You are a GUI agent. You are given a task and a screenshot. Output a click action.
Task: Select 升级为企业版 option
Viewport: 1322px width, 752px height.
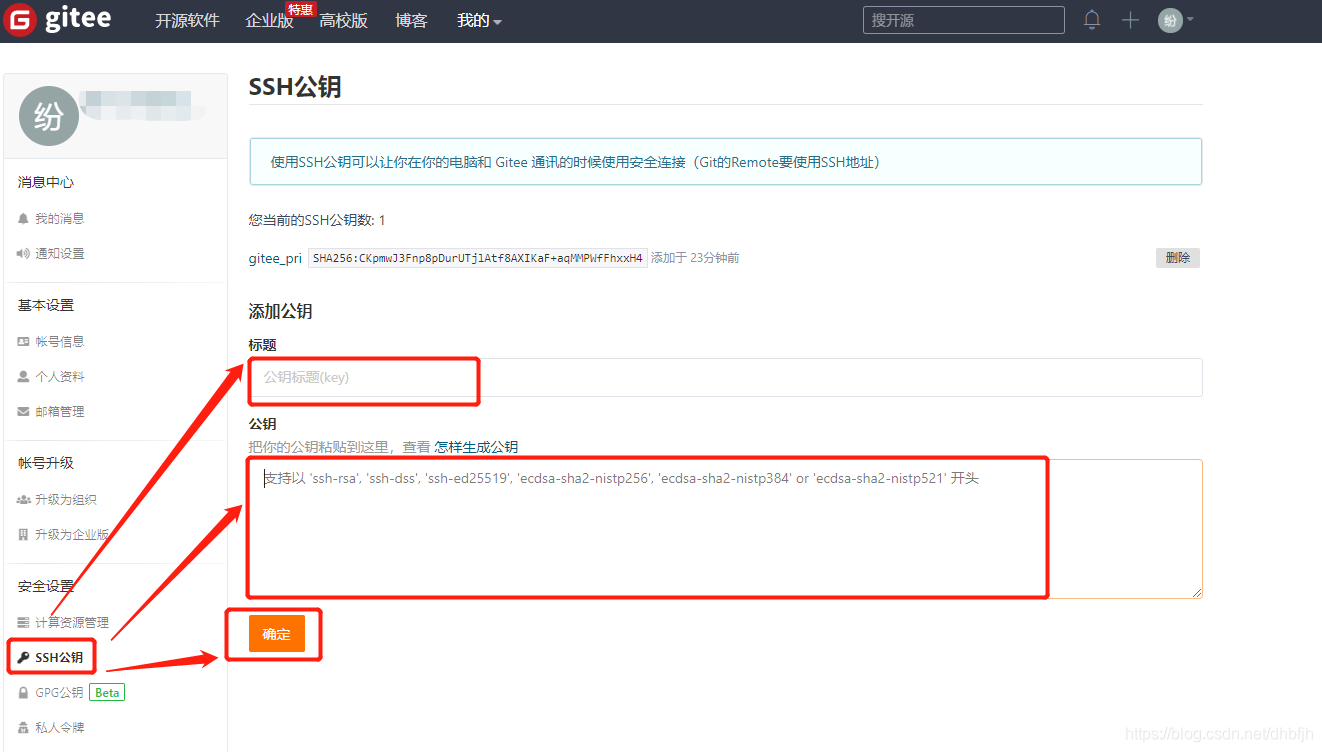[72, 535]
